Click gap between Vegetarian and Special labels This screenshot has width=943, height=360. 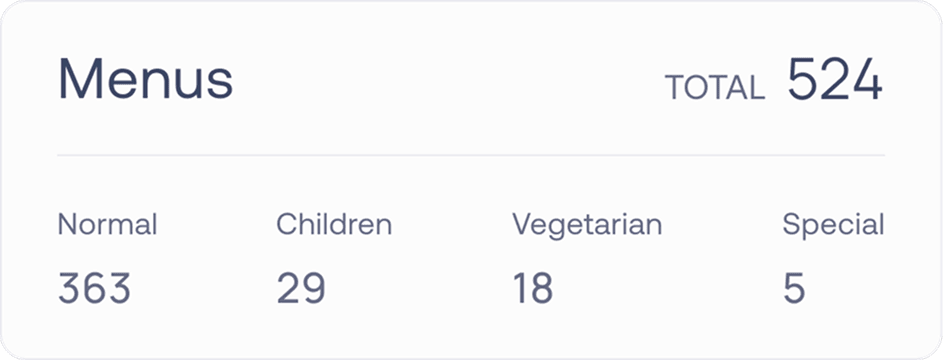click(722, 226)
